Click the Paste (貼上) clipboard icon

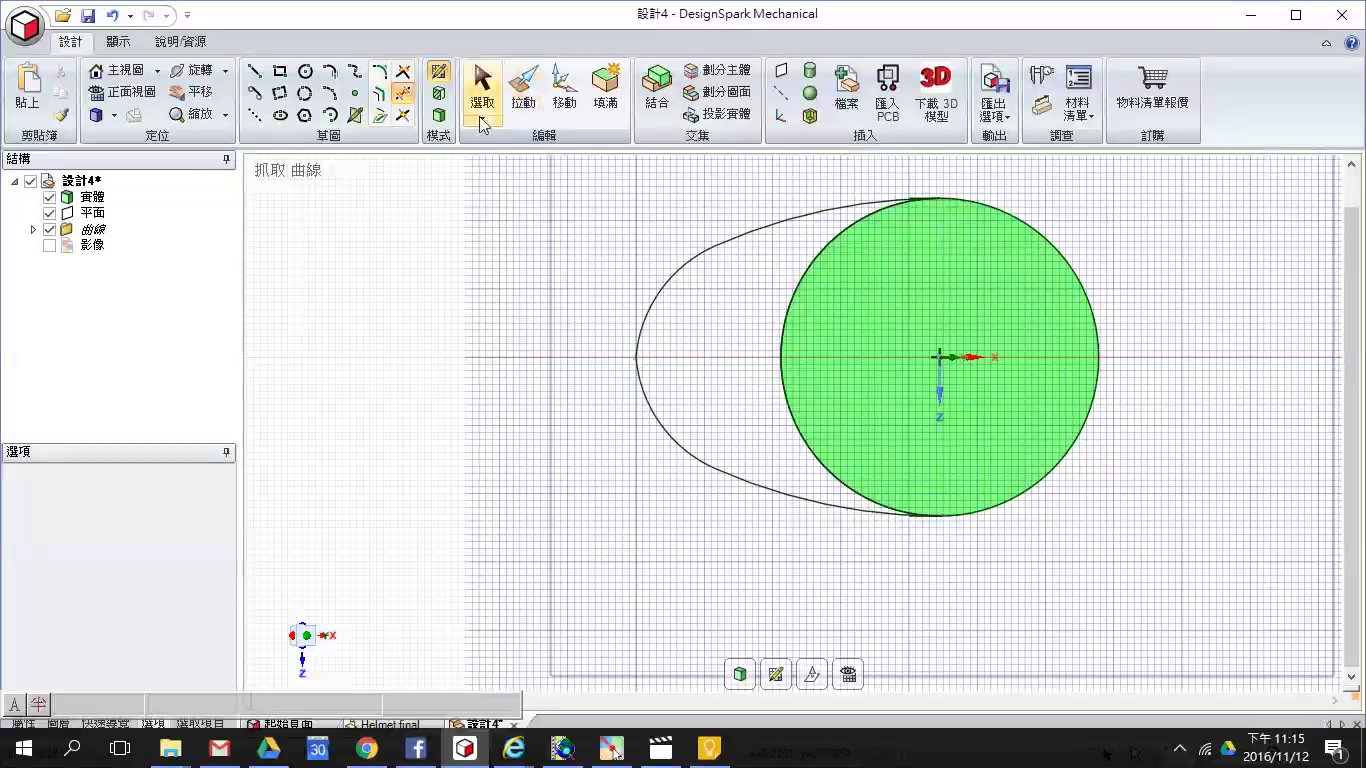click(x=27, y=87)
